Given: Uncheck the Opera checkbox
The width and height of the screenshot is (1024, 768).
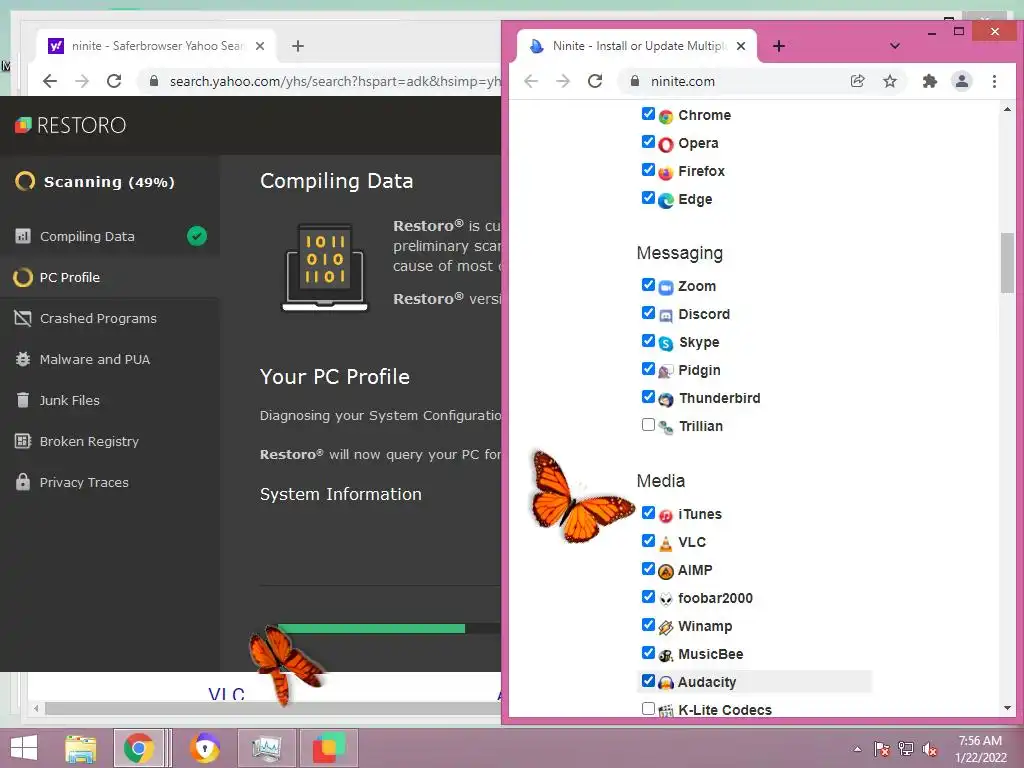Looking at the screenshot, I should tap(648, 142).
